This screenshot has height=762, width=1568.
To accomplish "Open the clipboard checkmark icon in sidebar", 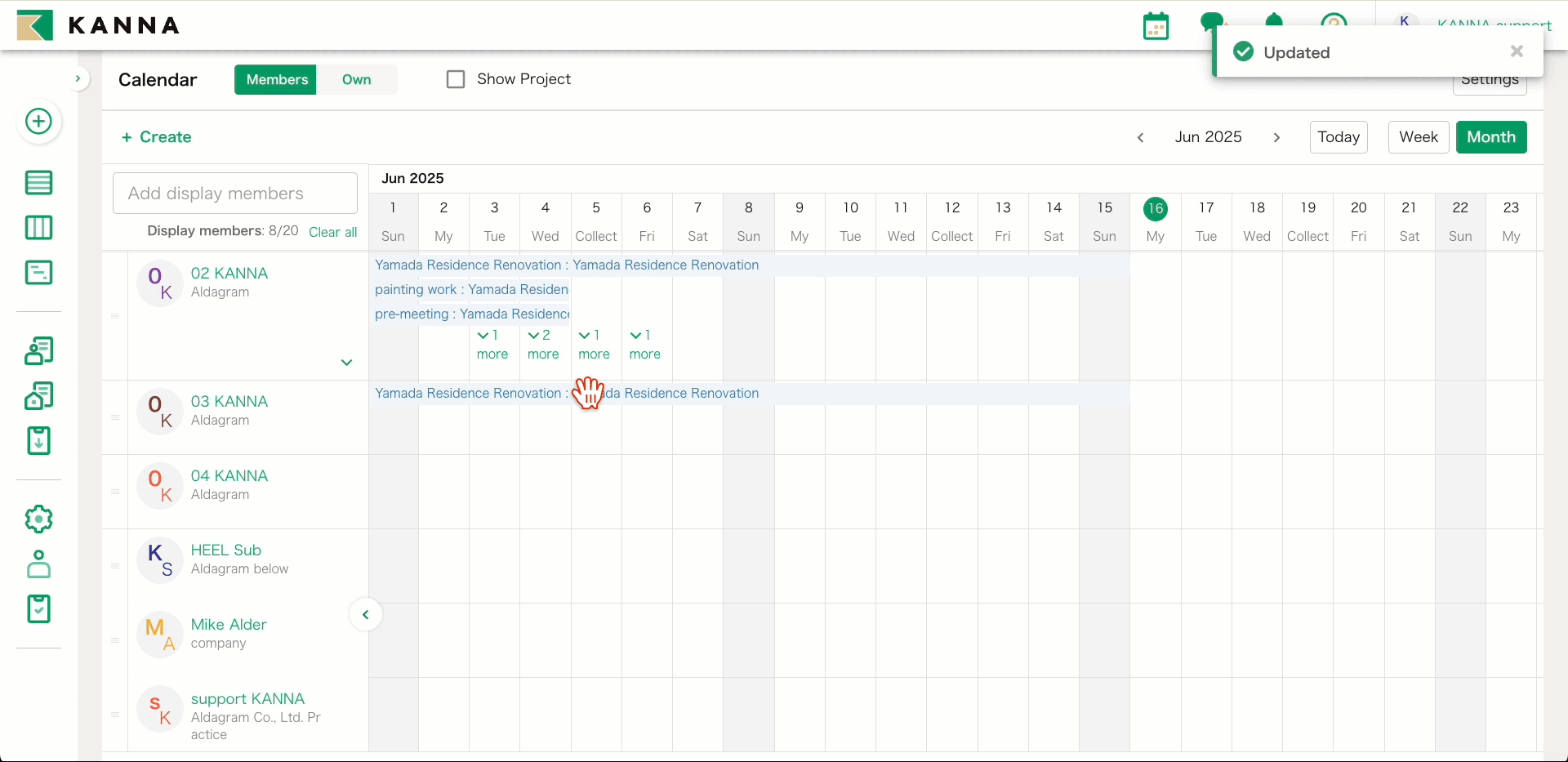I will 38,609.
